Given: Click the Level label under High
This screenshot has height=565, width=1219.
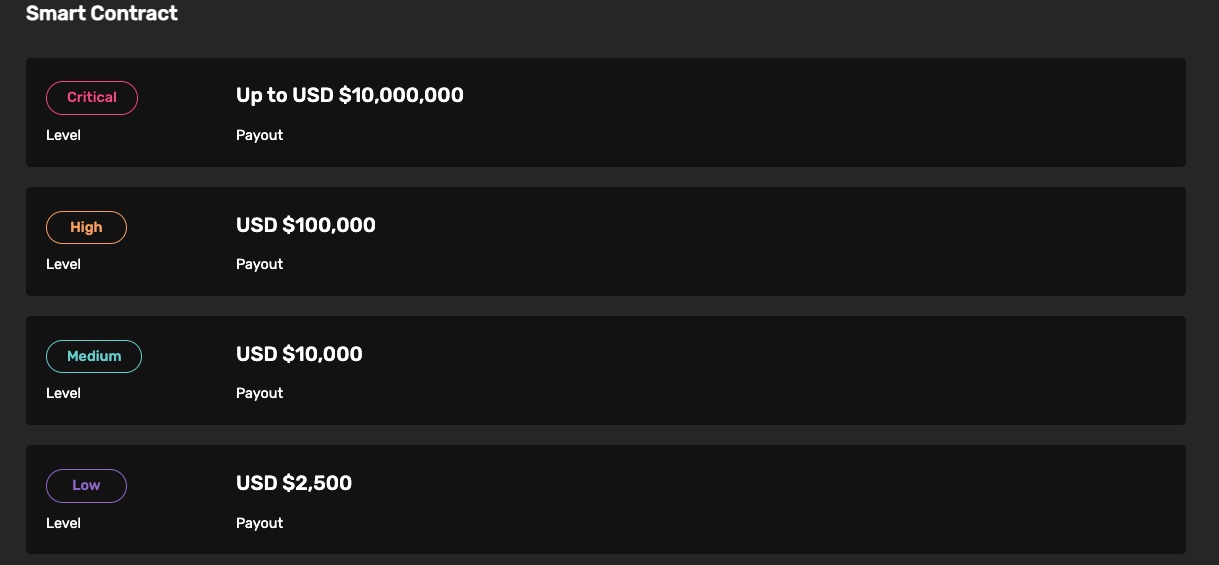Looking at the screenshot, I should click(63, 264).
